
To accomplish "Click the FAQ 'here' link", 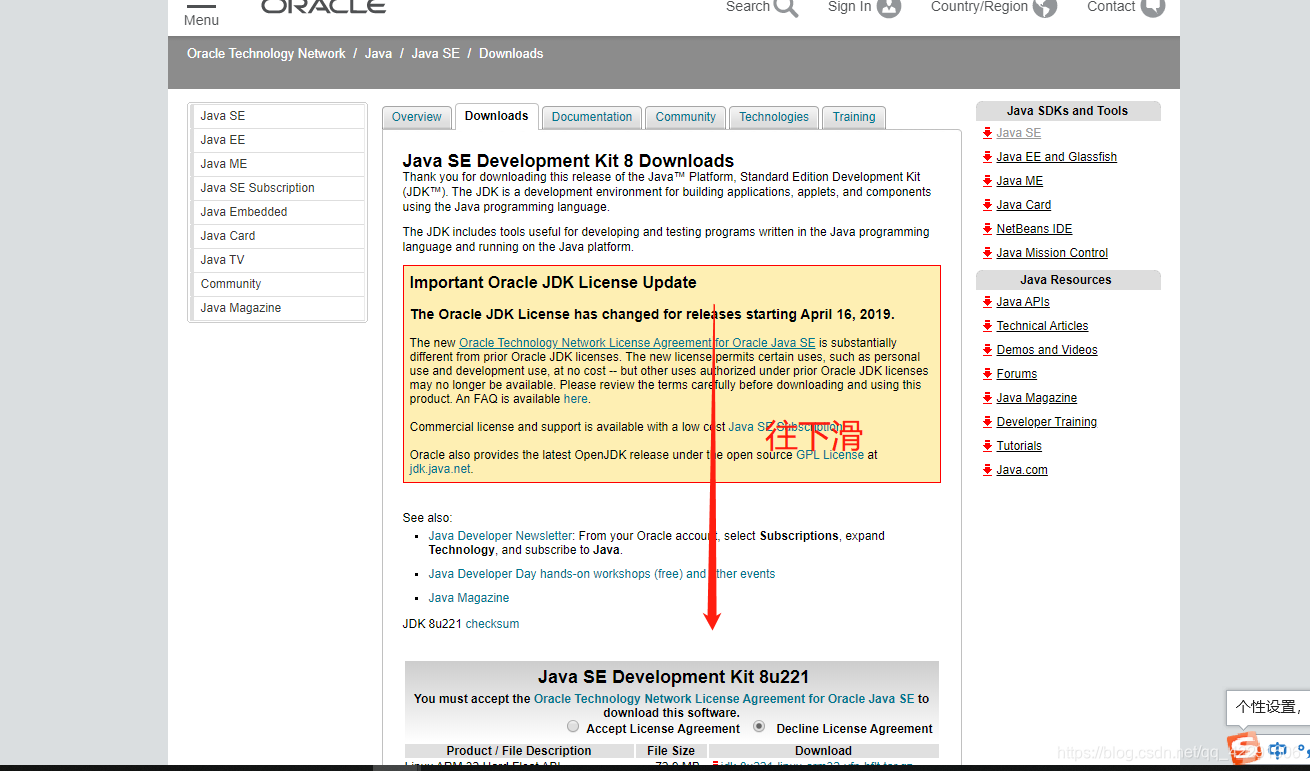I will coord(575,399).
